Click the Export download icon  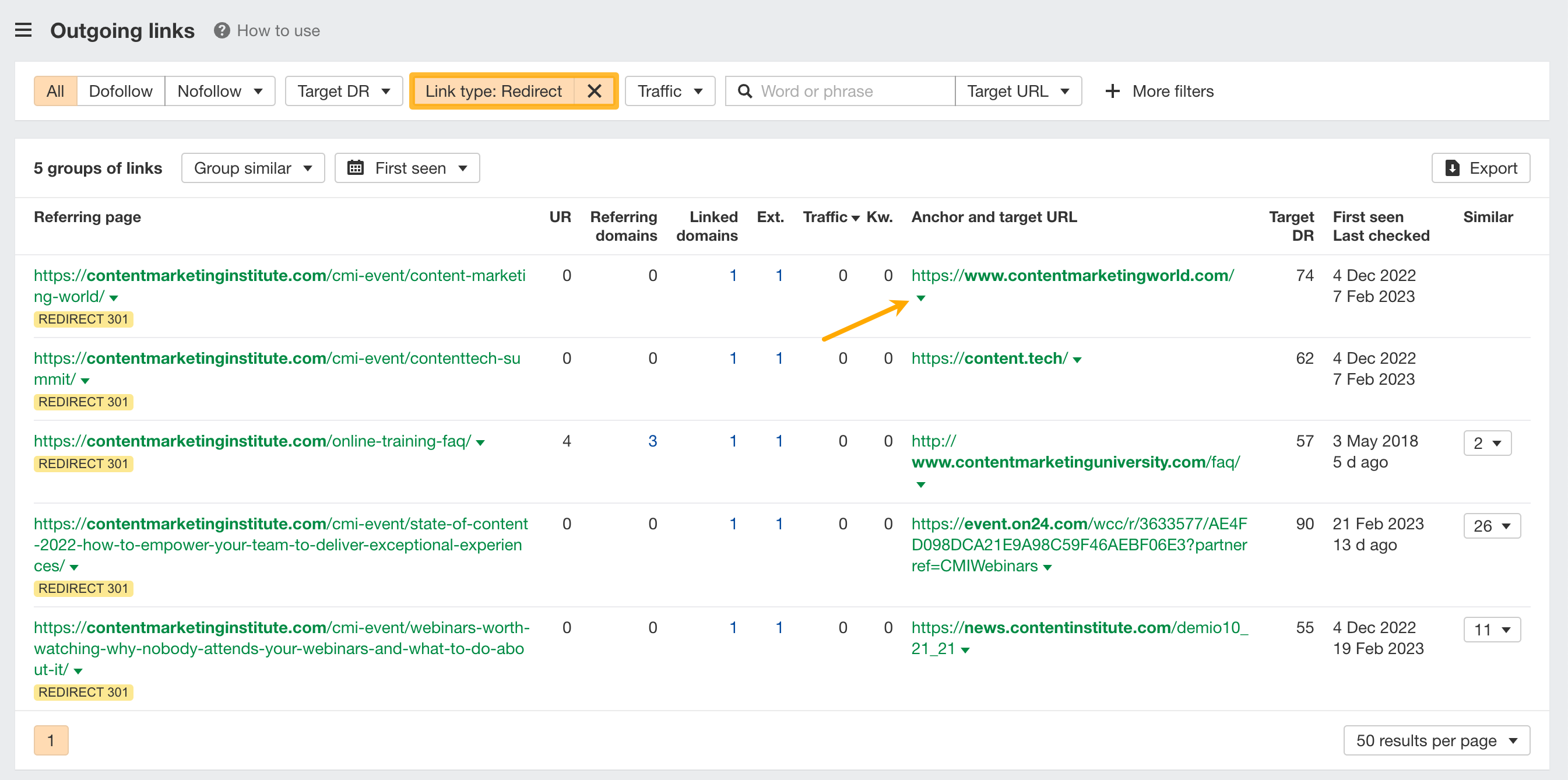pos(1453,168)
